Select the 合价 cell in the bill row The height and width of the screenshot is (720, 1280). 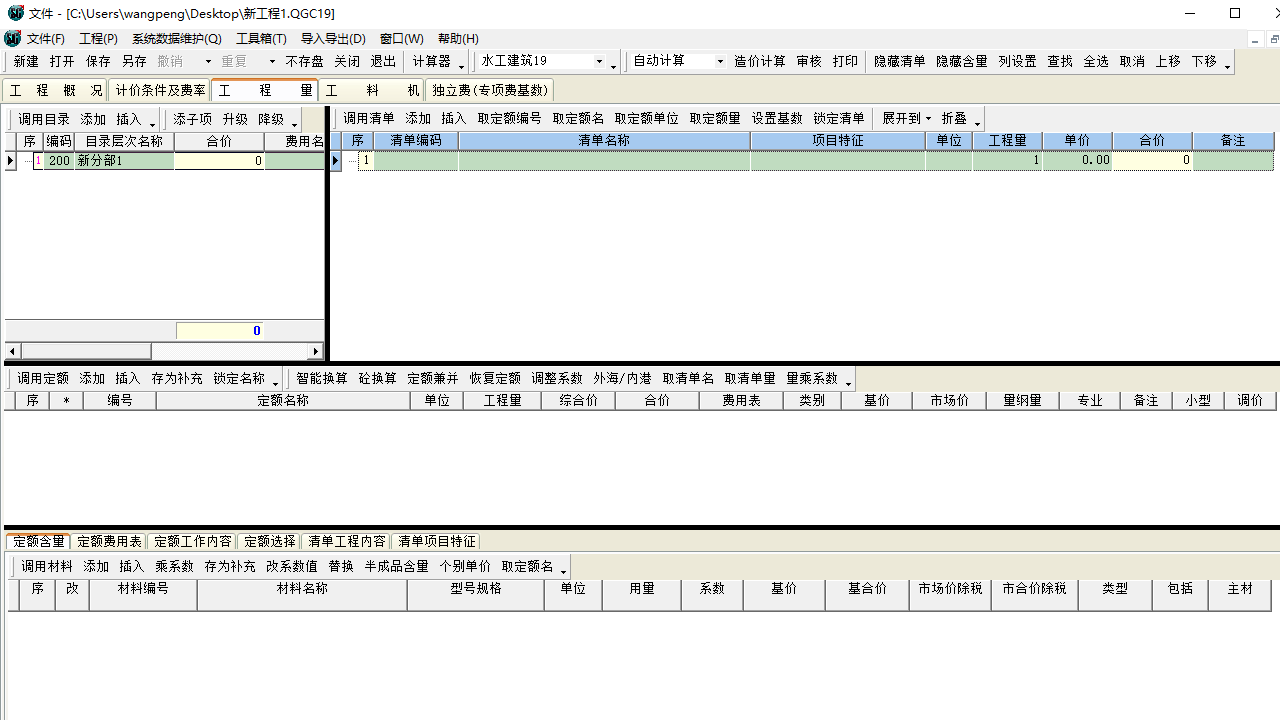point(1152,161)
